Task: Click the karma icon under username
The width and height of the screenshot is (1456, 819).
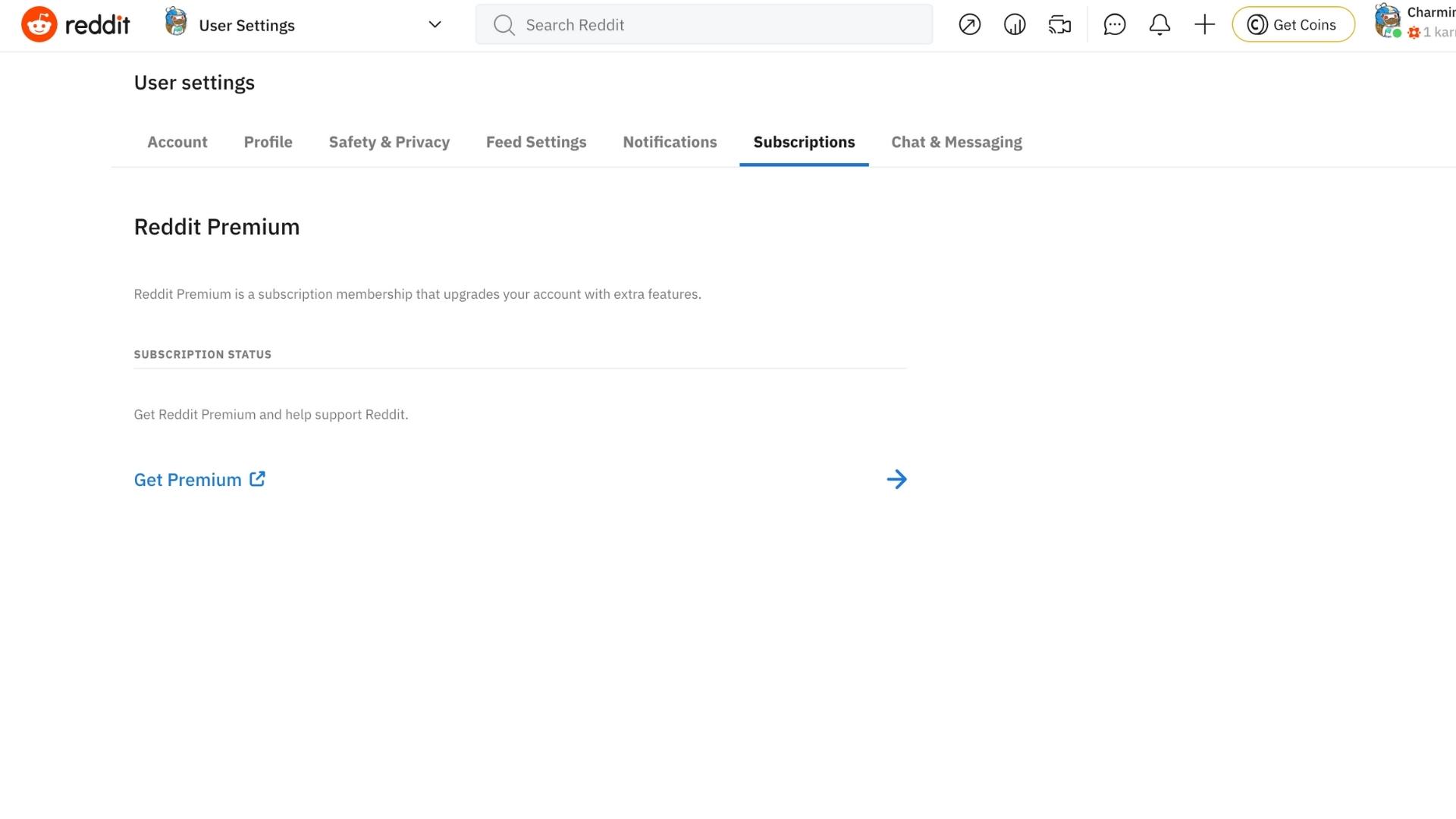Action: (x=1414, y=33)
